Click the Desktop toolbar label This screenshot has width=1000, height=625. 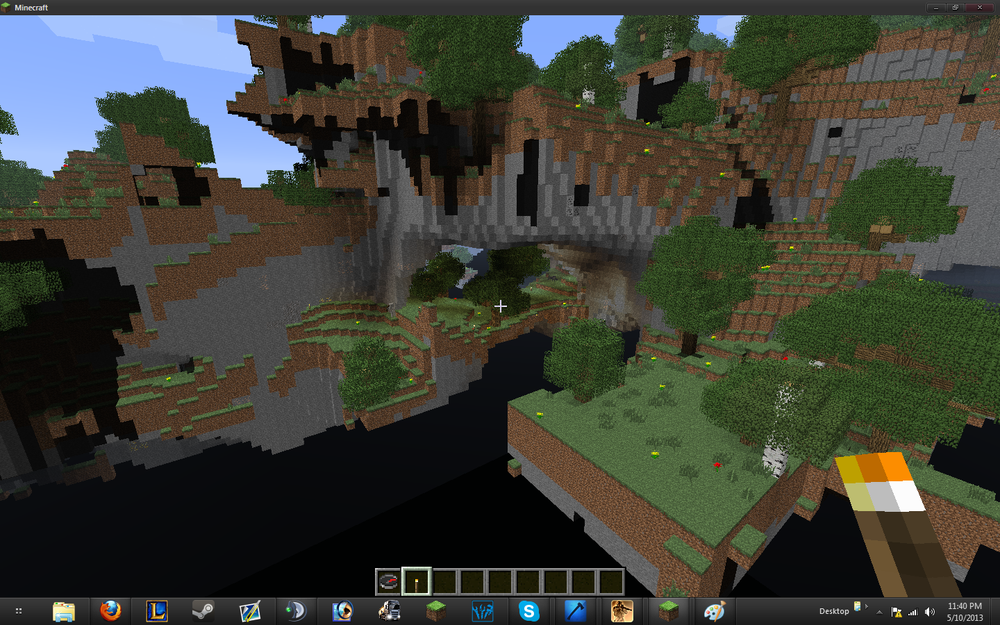(834, 611)
